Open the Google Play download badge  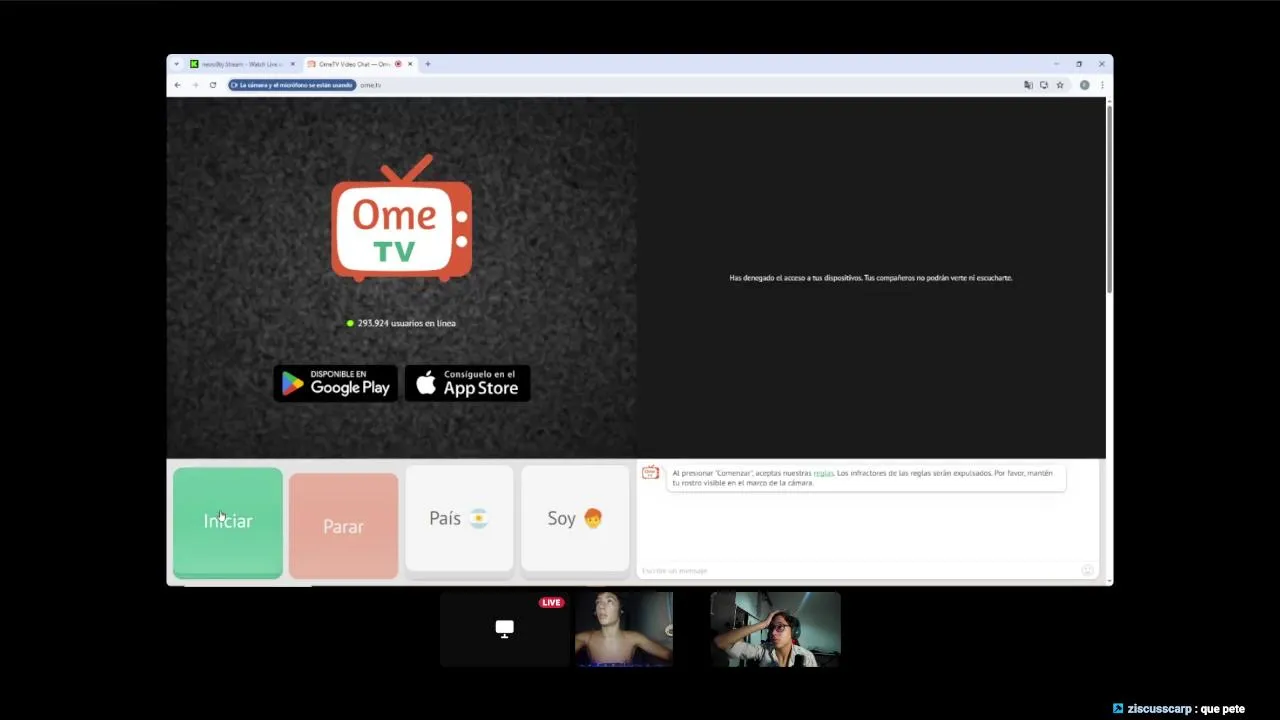pyautogui.click(x=335, y=383)
